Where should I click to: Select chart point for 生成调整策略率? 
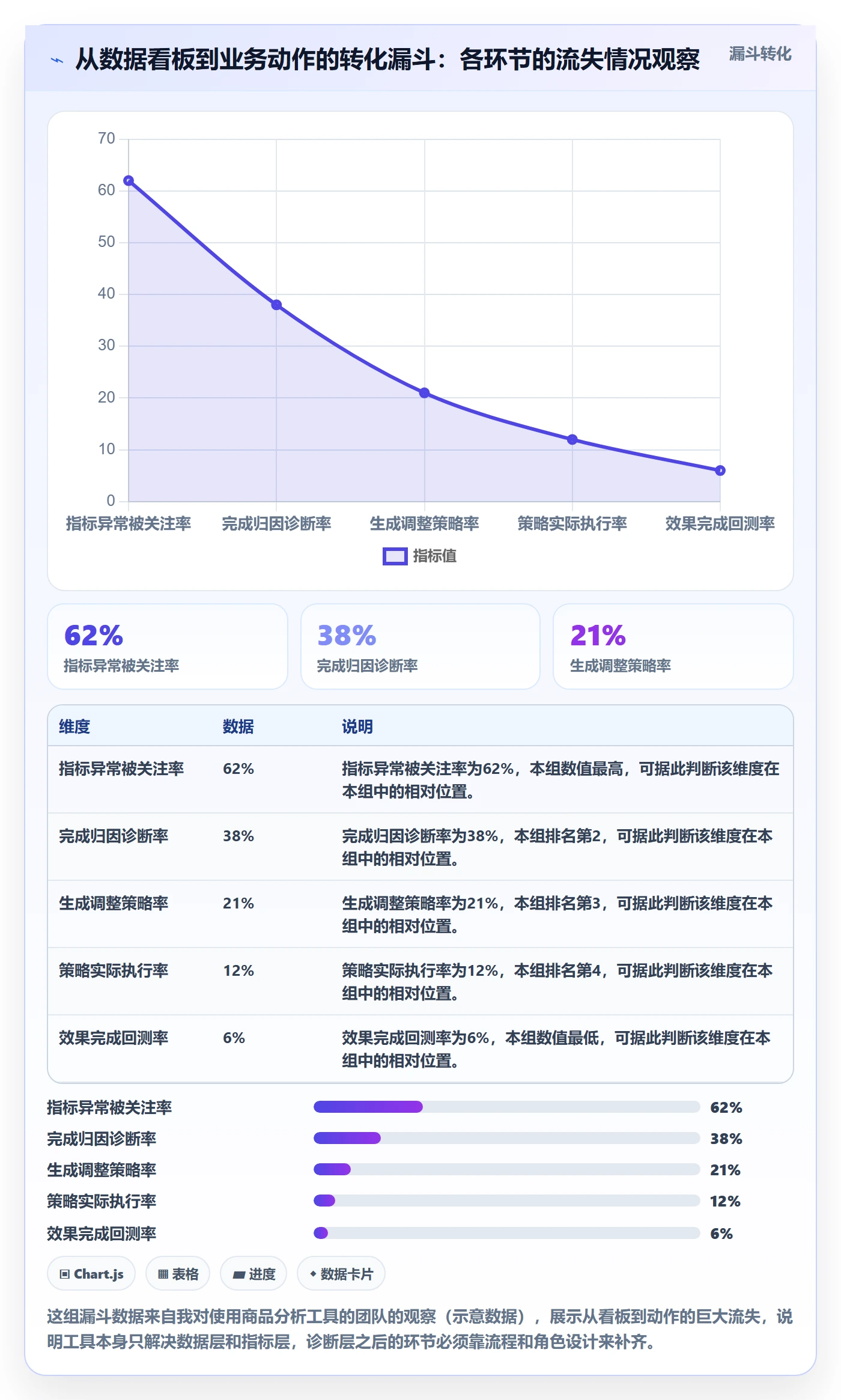424,393
